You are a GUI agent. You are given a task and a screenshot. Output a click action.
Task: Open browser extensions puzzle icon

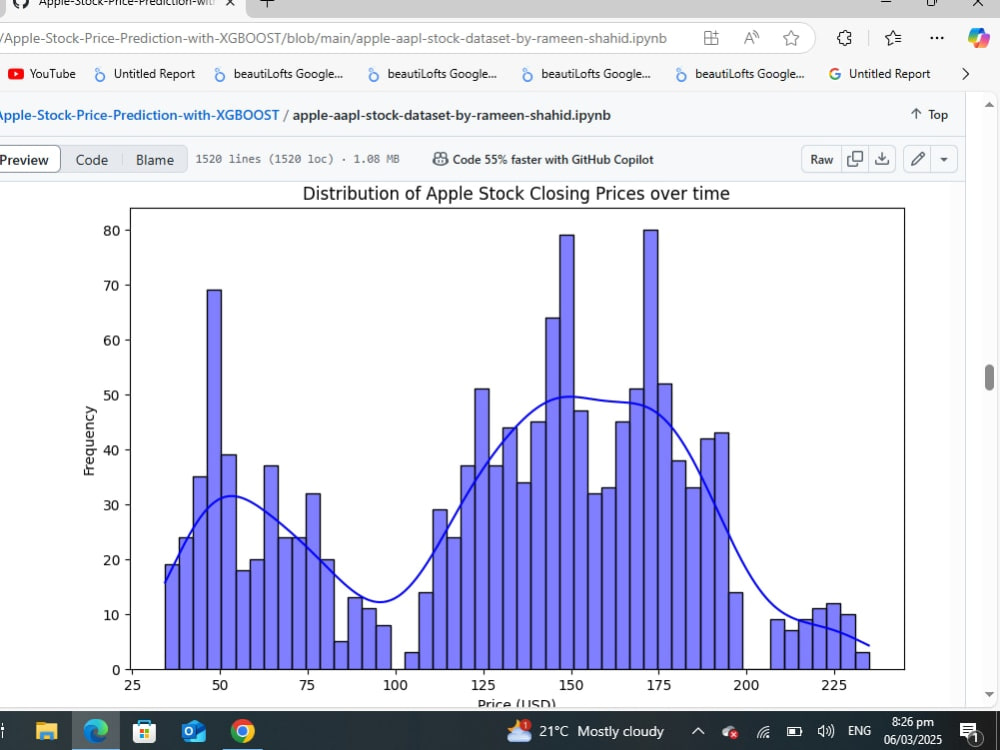[x=844, y=38]
